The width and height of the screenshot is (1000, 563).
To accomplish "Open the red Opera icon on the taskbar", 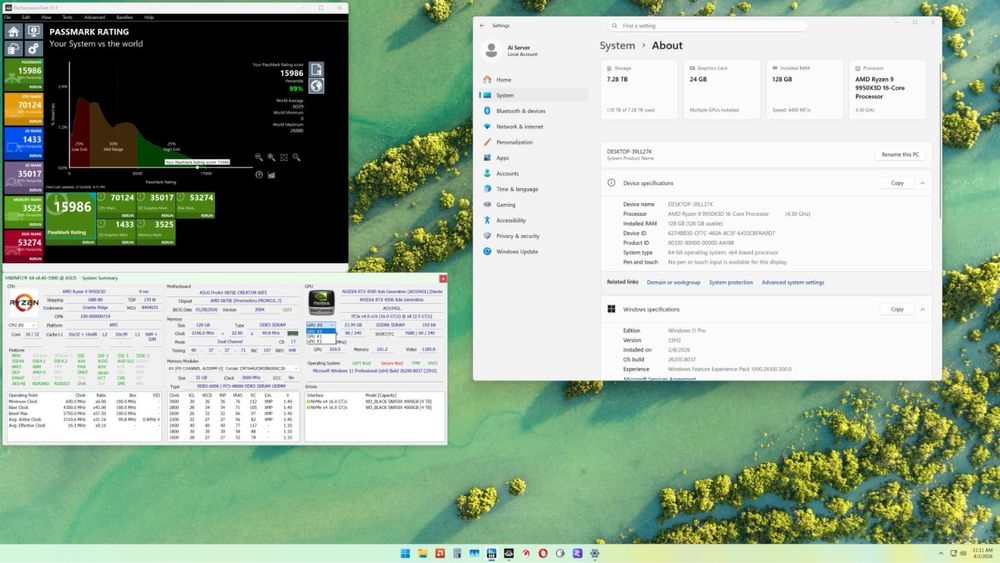I will click(543, 553).
